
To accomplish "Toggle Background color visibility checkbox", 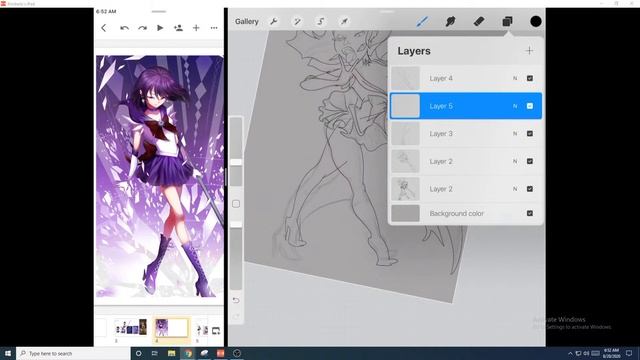I will tap(530, 213).
